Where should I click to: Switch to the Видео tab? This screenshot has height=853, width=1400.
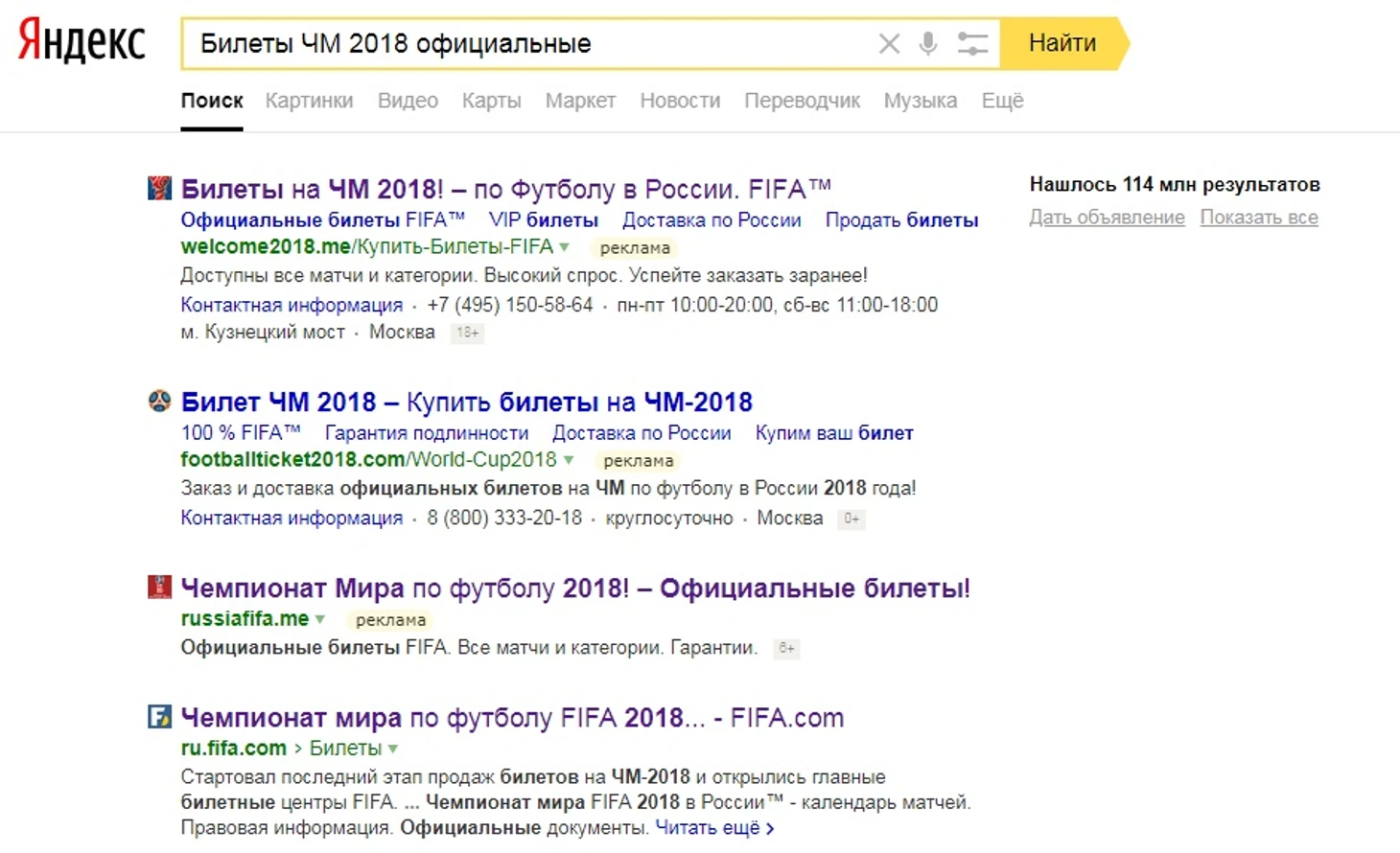coord(408,101)
